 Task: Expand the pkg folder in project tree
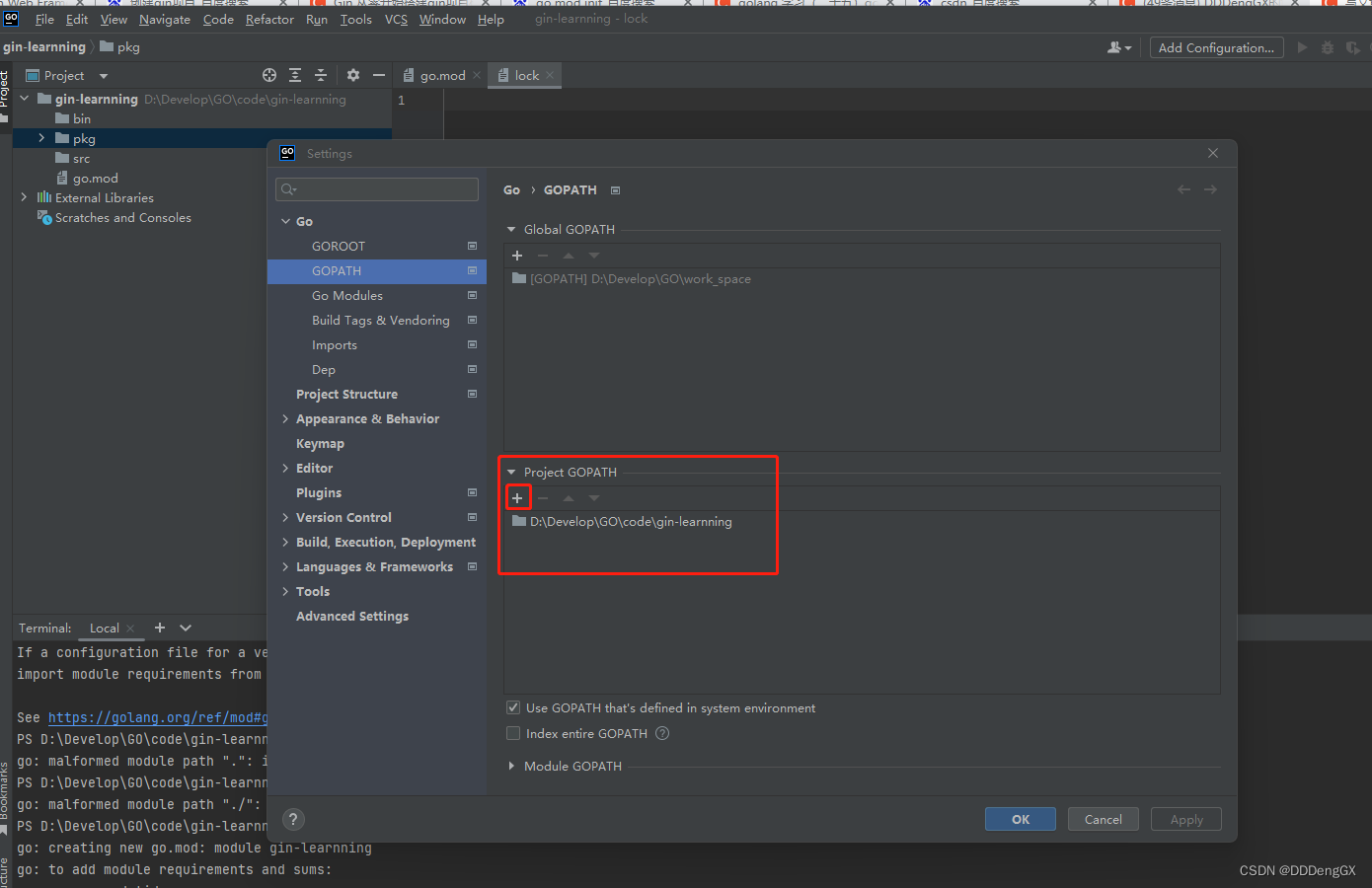pos(41,138)
